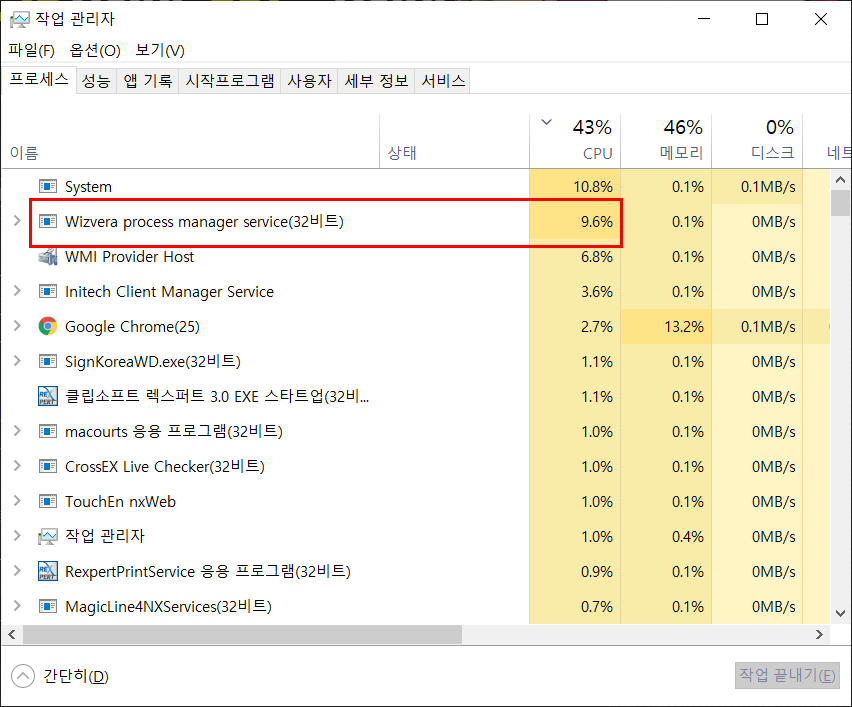The height and width of the screenshot is (707, 852).
Task: Sort by the 이름 column header
Action: pos(190,141)
